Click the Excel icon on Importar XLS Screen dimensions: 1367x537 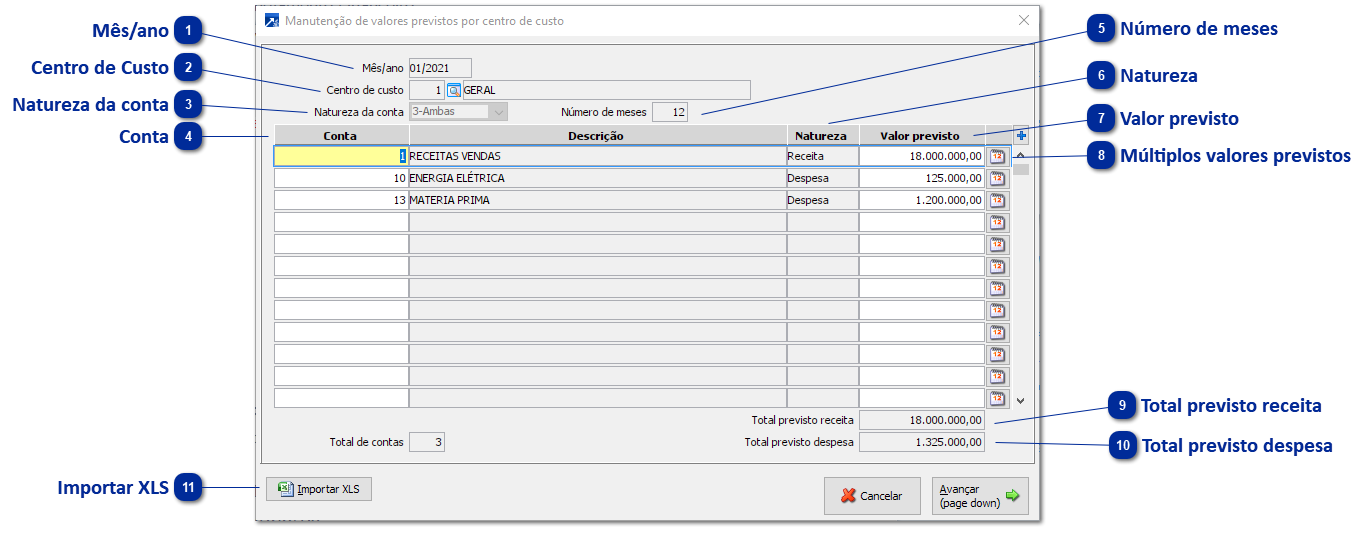[x=285, y=489]
